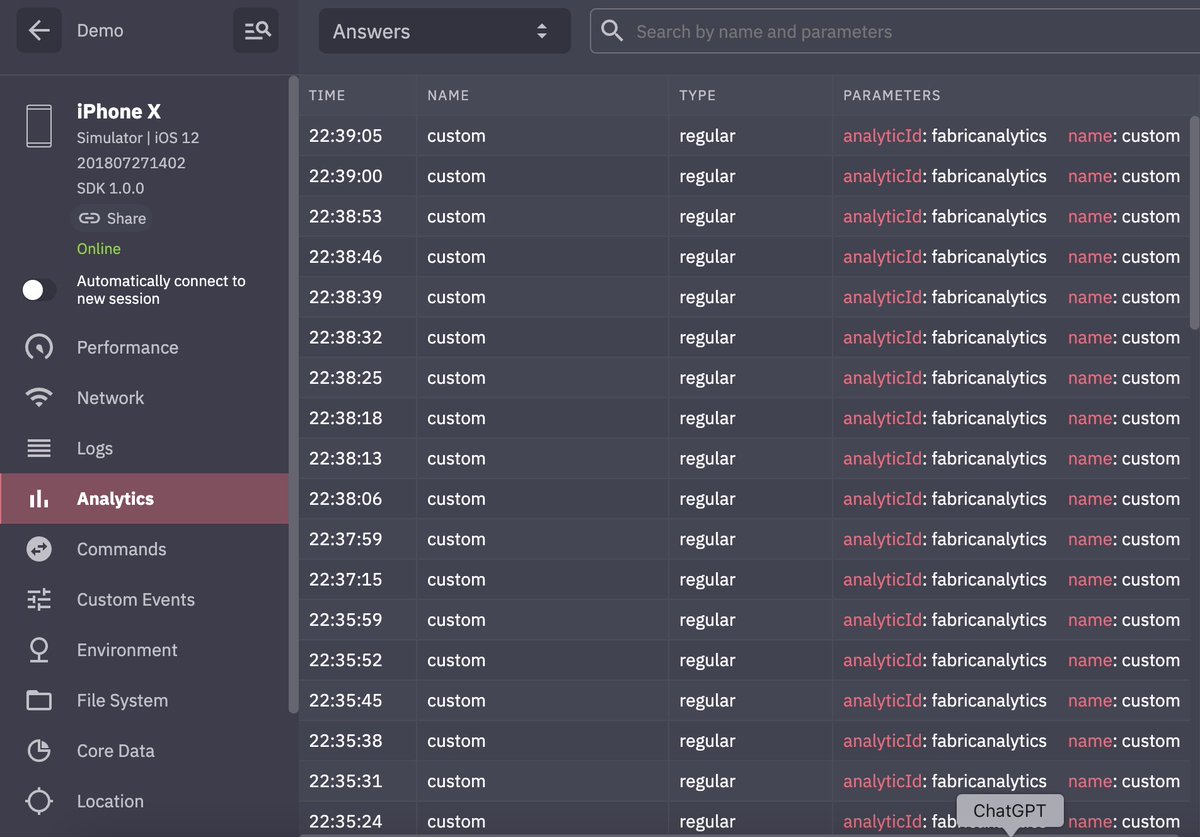Open the File System section

point(144,700)
